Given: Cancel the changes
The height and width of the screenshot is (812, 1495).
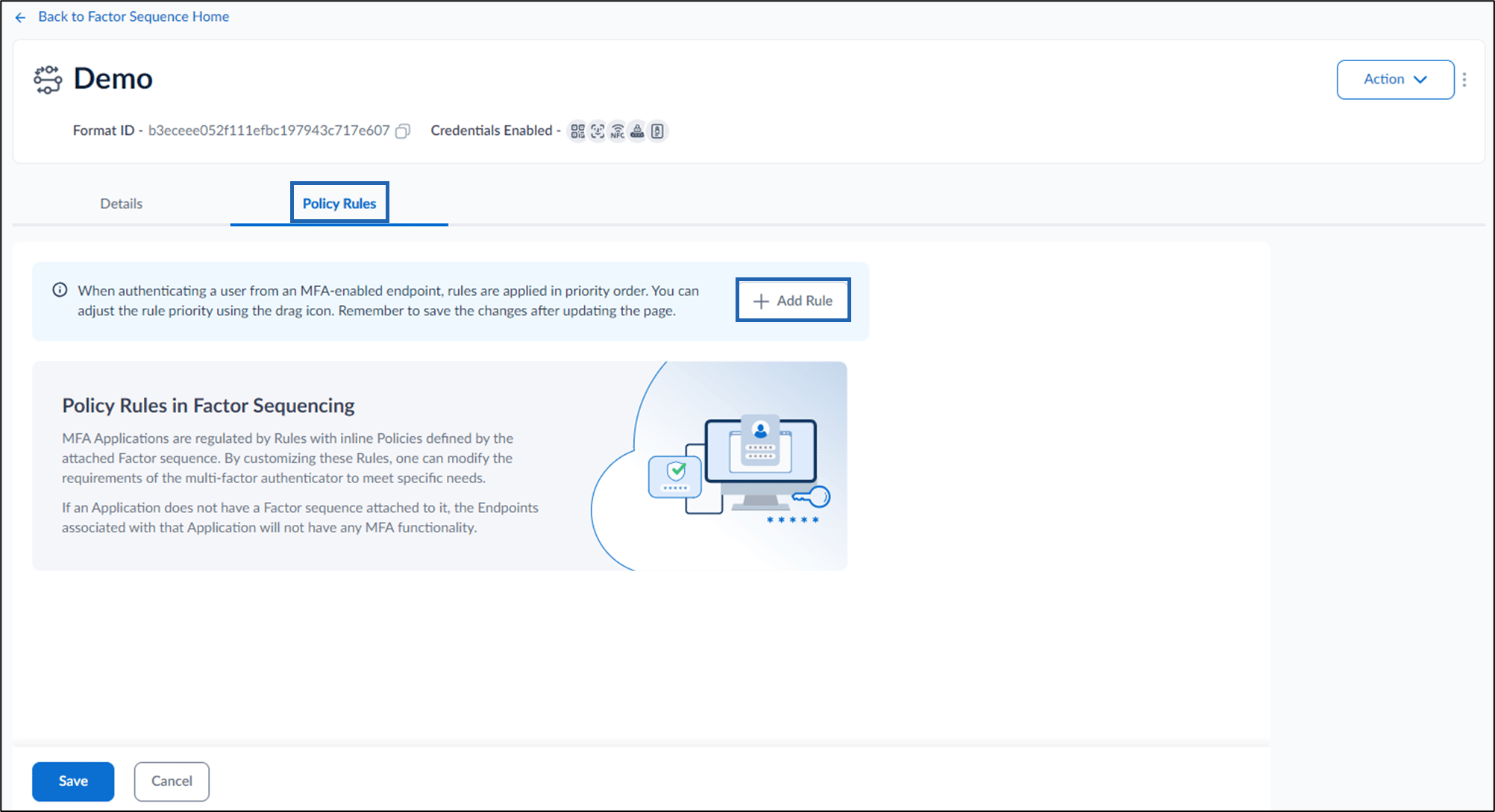Looking at the screenshot, I should (x=172, y=781).
